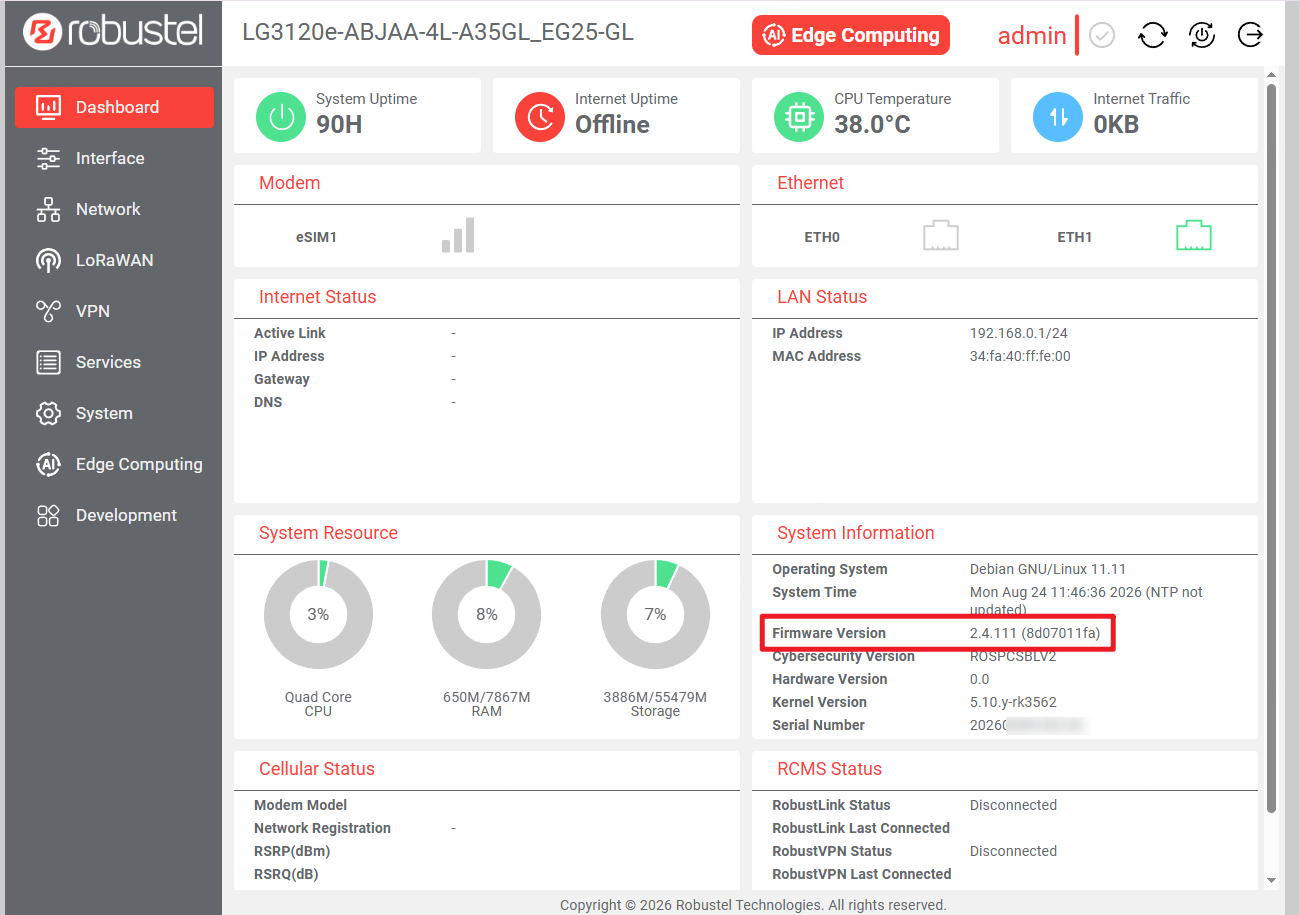Viewport: 1299px width, 915px height.
Task: Click the green System Uptime power icon
Action: [x=281, y=116]
